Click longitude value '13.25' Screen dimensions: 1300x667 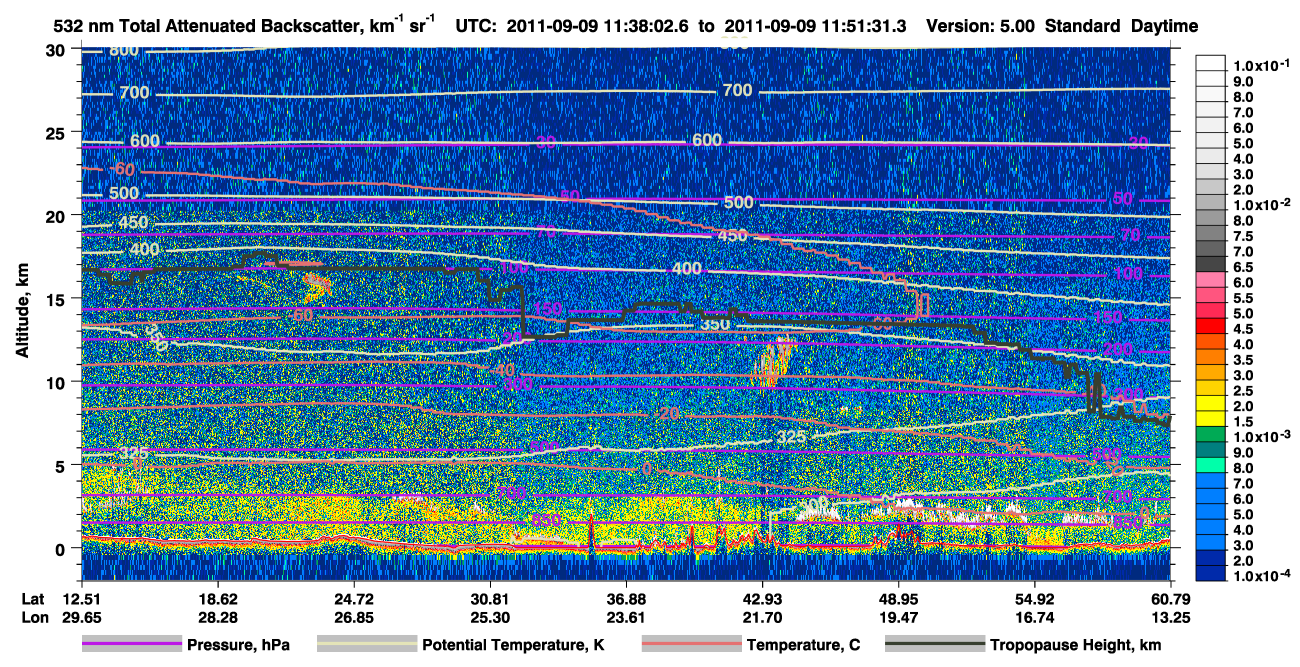(1171, 618)
